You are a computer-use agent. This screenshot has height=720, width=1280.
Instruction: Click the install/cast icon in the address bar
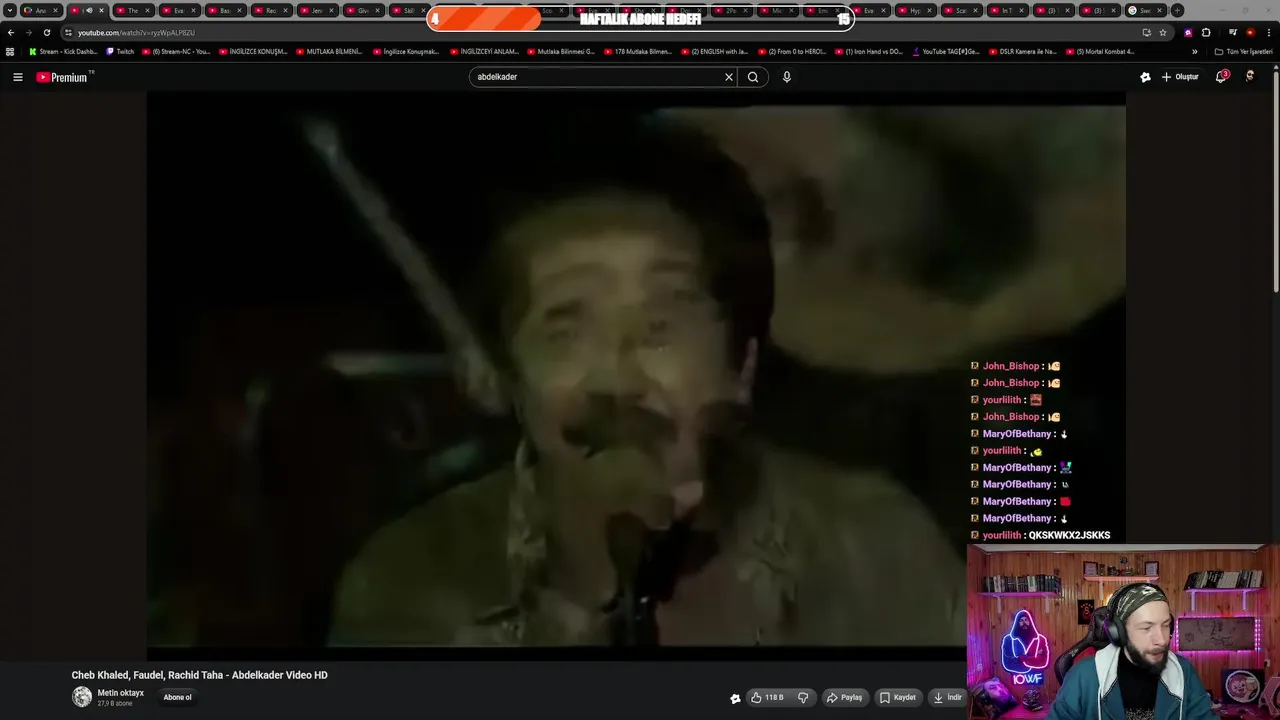pyautogui.click(x=1147, y=32)
